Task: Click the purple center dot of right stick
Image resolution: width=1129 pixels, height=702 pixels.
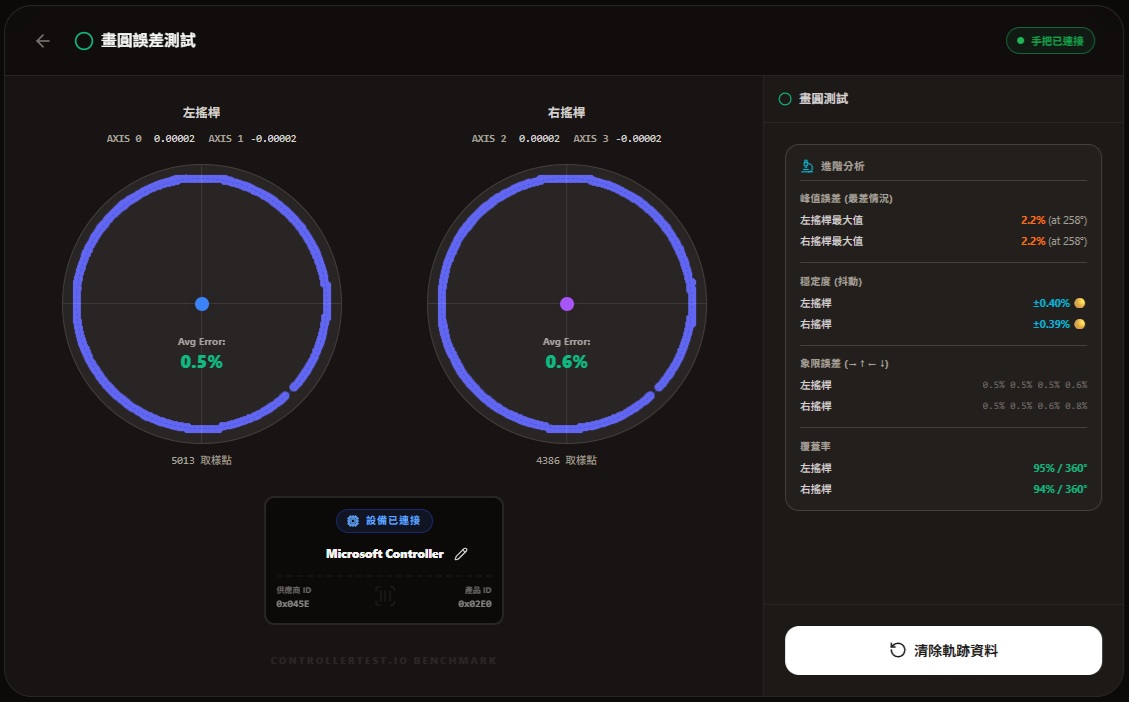Action: coord(567,304)
